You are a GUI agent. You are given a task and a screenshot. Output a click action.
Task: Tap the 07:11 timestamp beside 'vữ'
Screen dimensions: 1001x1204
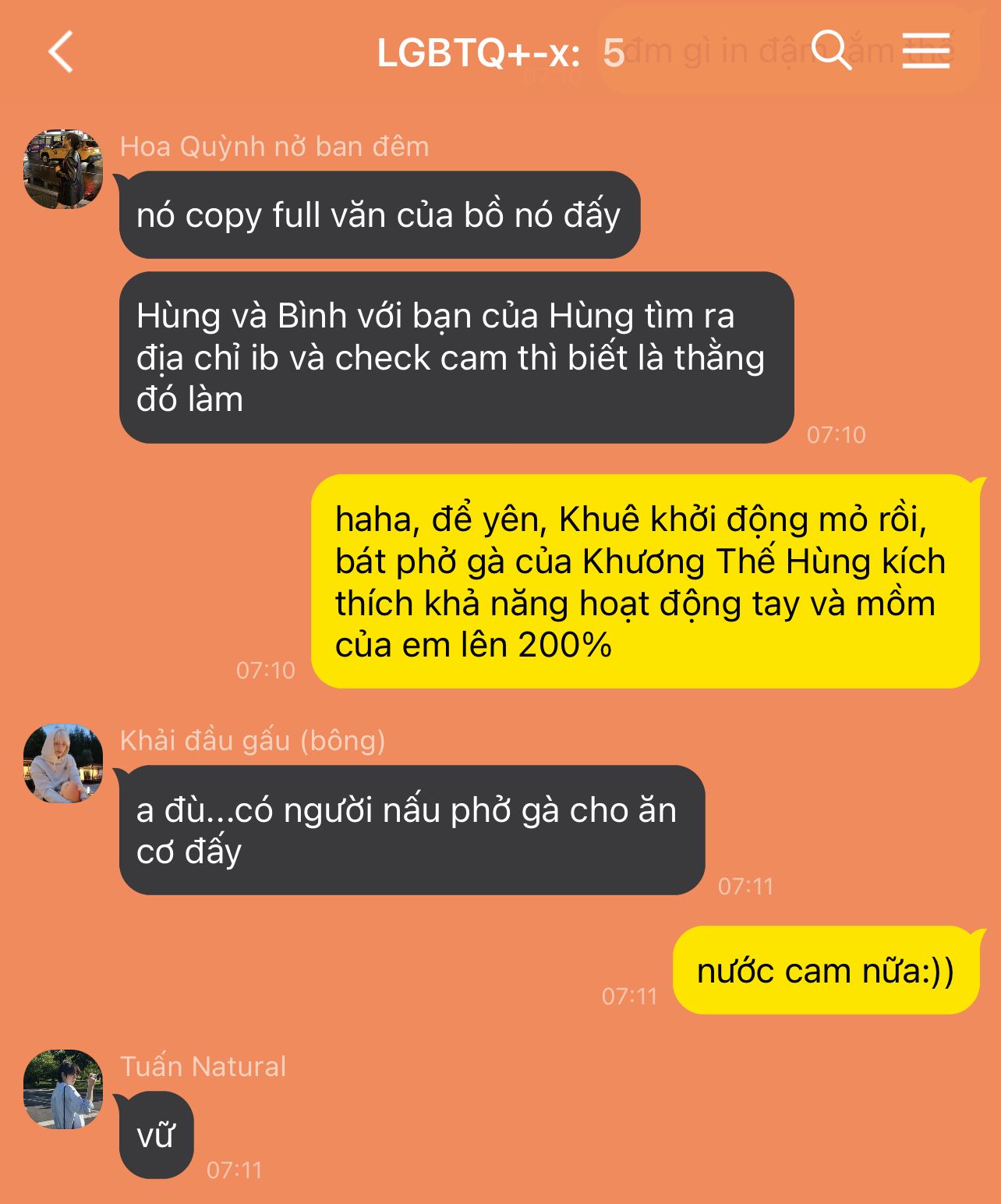tap(235, 1170)
